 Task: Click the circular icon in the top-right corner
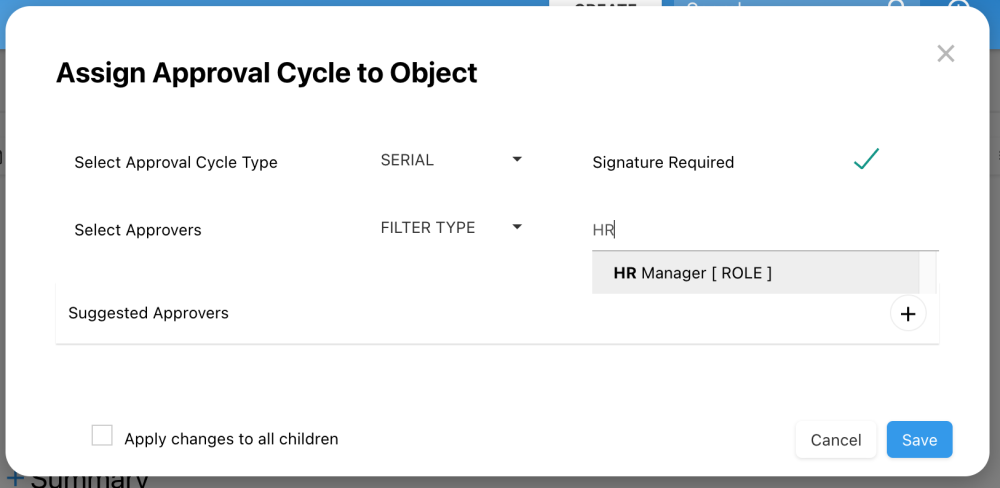[958, 6]
